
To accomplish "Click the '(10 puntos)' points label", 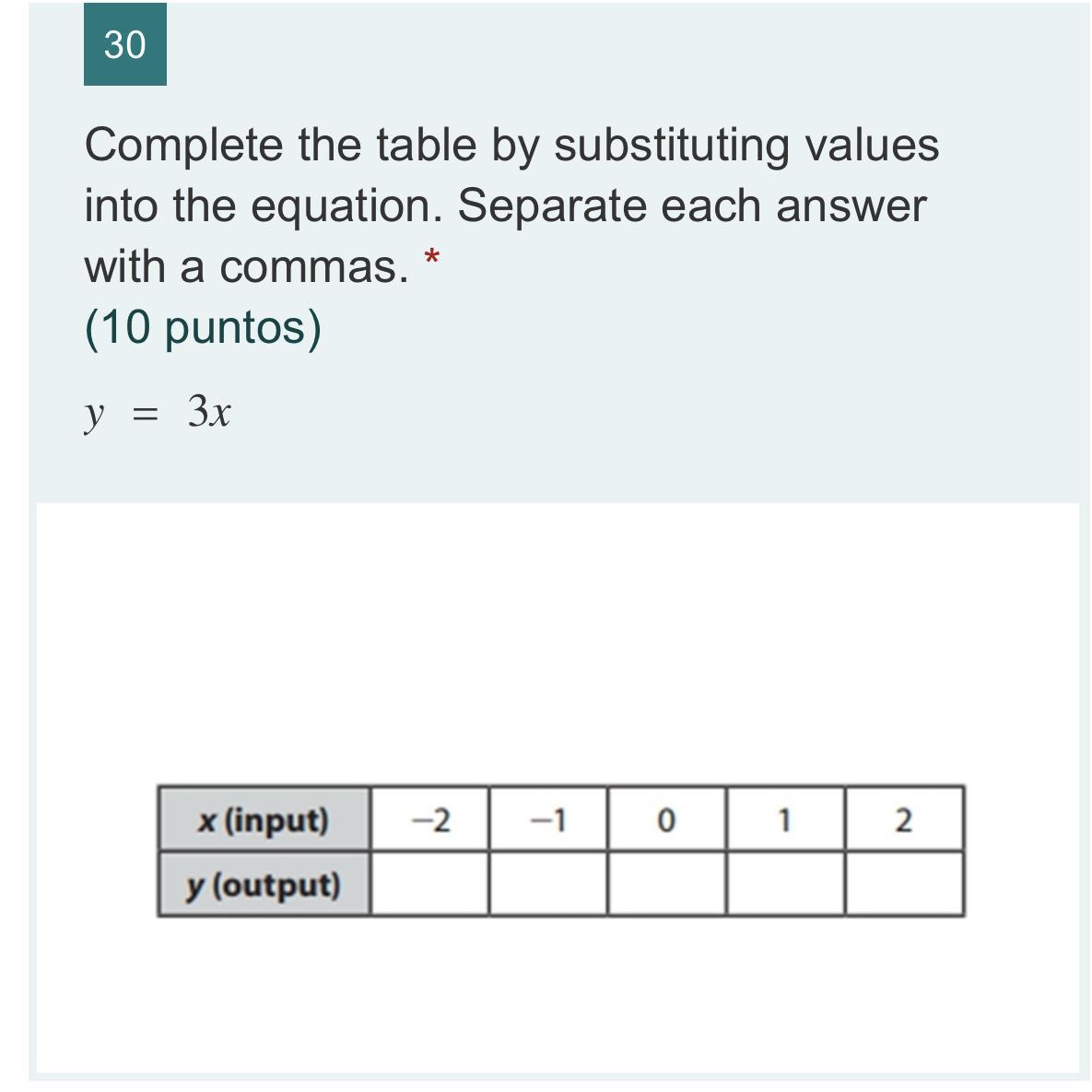I will point(203,327).
